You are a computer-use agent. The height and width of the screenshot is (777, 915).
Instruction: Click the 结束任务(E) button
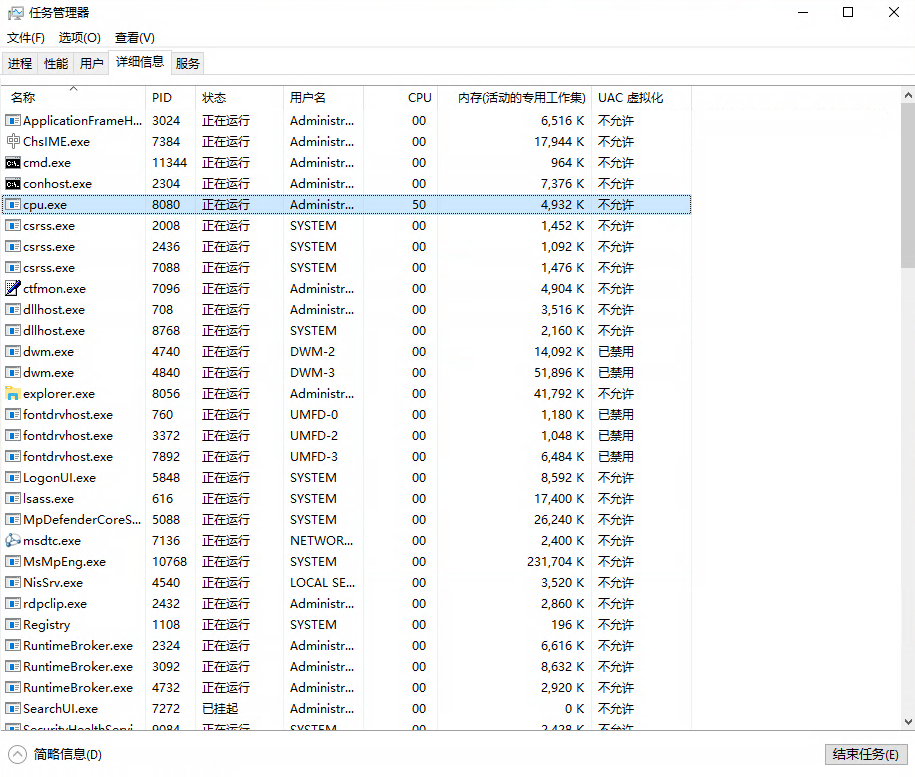(x=865, y=755)
